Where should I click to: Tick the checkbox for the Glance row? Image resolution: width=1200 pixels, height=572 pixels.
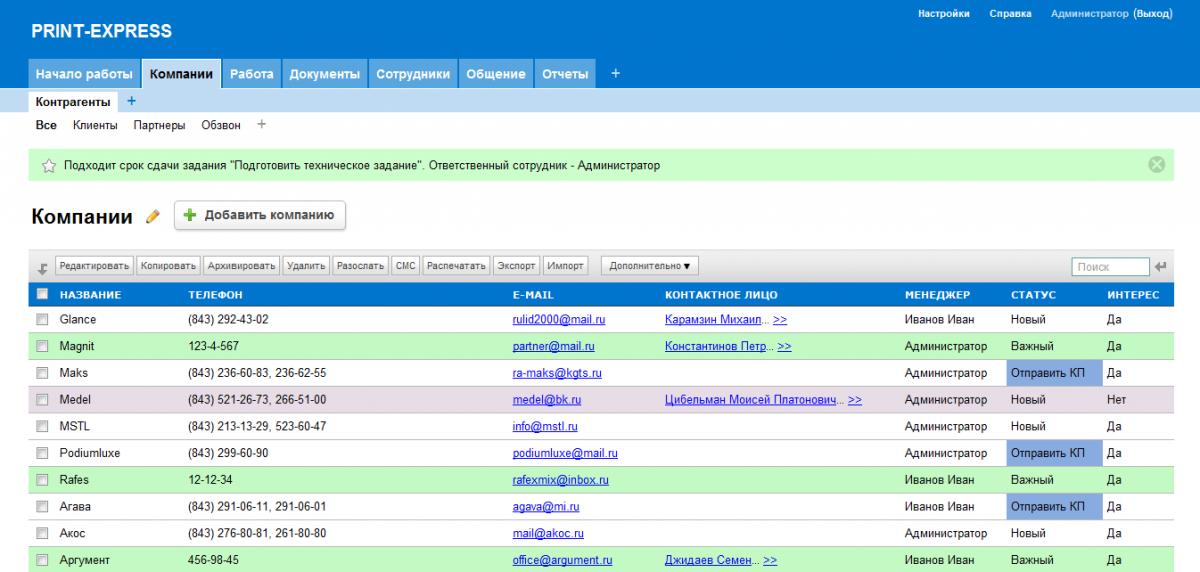point(42,320)
